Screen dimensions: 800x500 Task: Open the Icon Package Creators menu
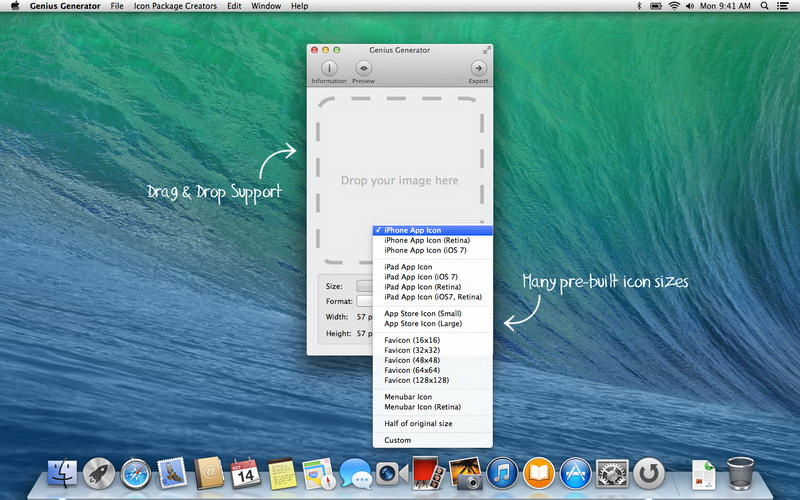tap(174, 6)
